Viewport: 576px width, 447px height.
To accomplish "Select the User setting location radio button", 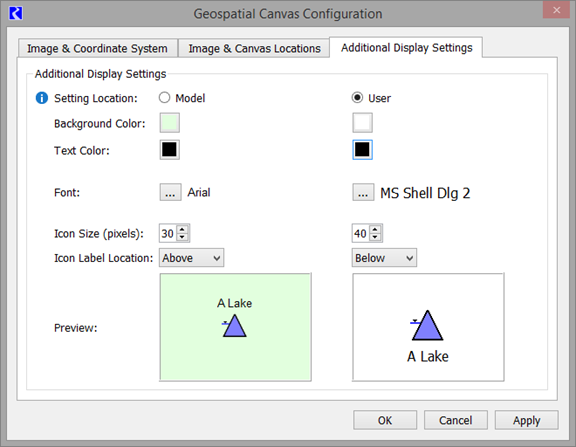I will tap(357, 98).
